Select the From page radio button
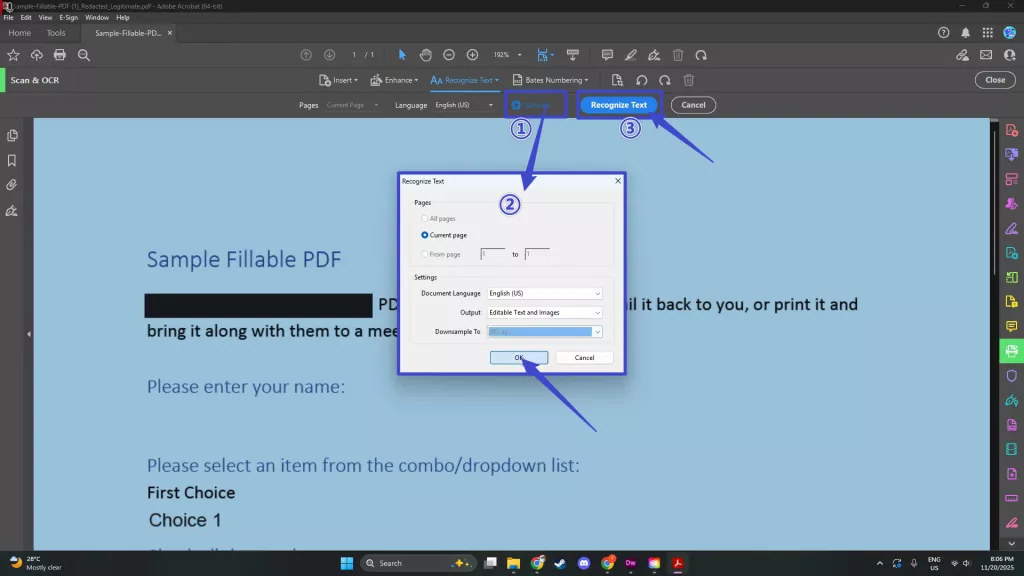1024x576 pixels. pyautogui.click(x=424, y=254)
